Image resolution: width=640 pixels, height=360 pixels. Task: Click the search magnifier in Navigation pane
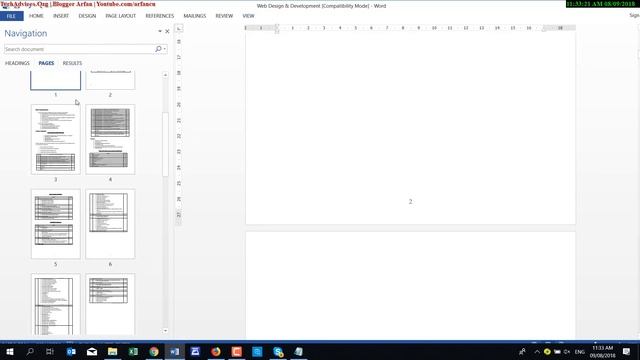(x=158, y=49)
